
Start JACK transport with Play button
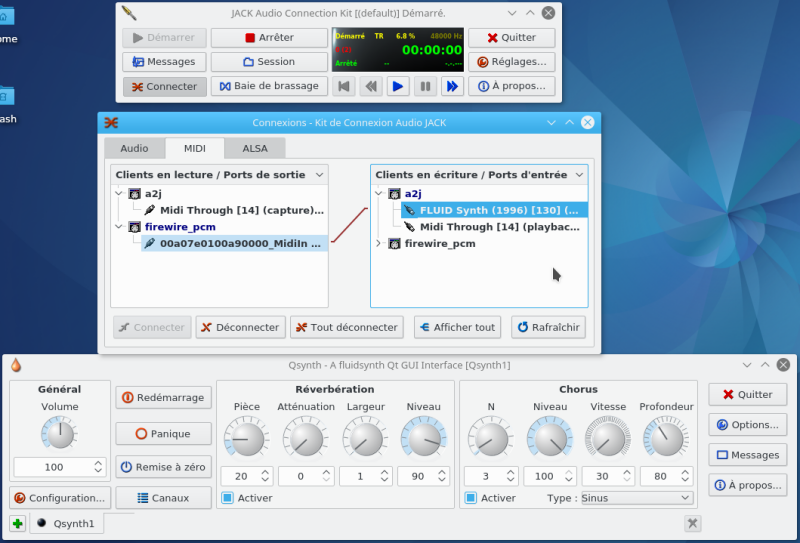coord(398,86)
